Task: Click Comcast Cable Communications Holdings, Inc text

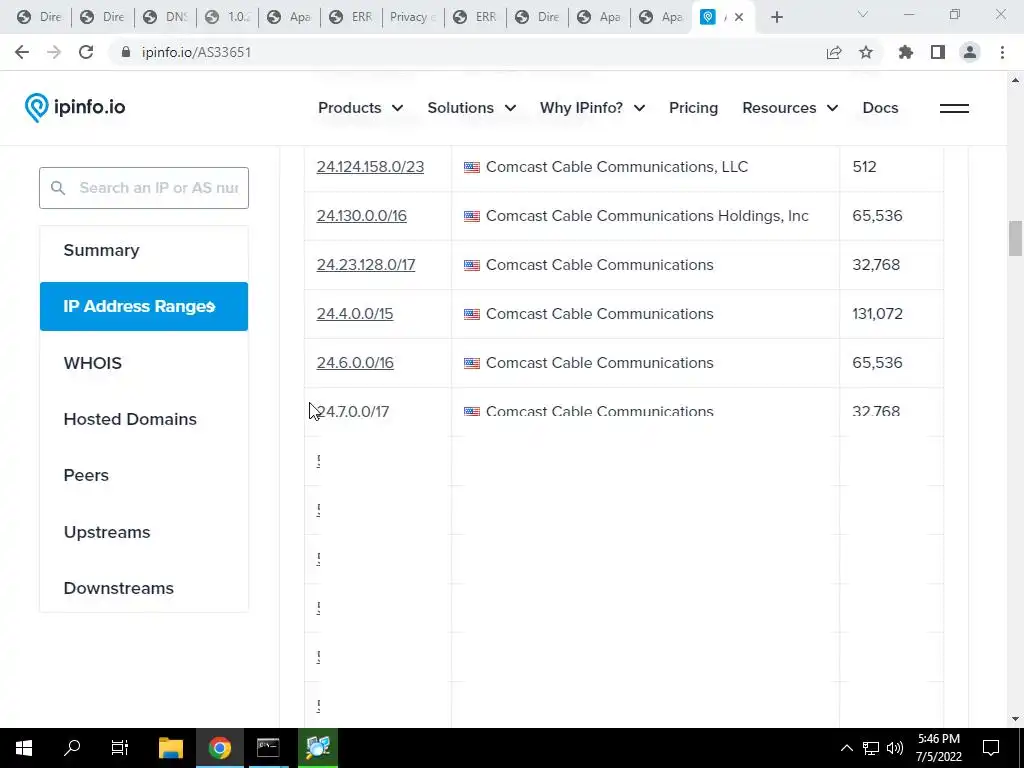Action: pyautogui.click(x=647, y=216)
